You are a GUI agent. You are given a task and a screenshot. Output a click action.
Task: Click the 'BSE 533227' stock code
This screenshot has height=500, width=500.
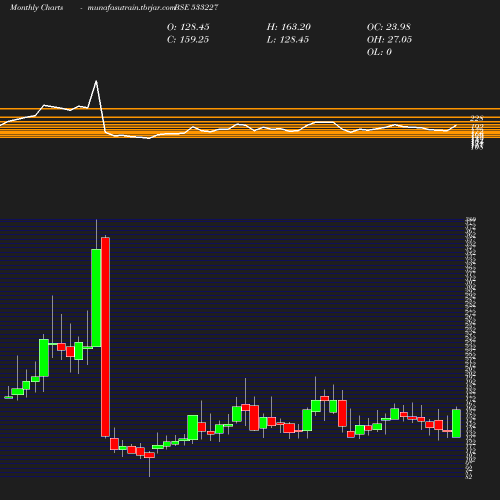196,7
